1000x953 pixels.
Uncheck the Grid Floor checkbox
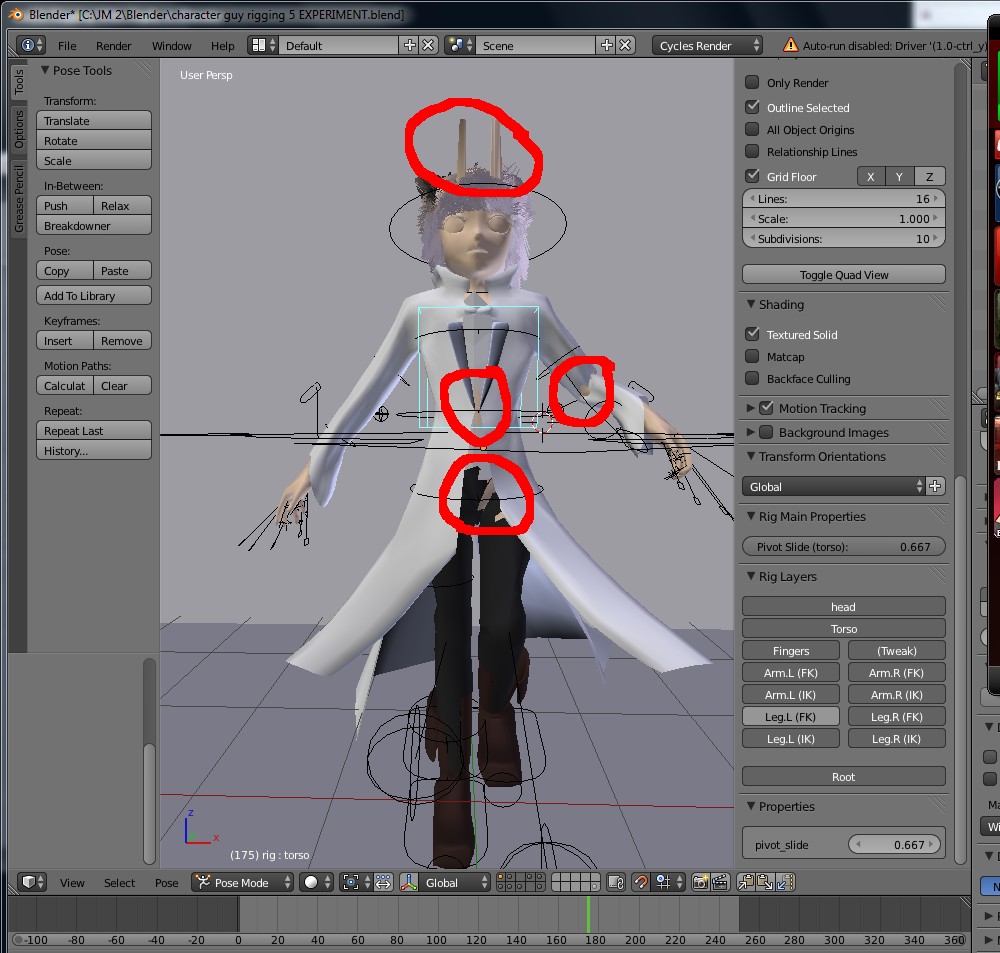[x=753, y=175]
